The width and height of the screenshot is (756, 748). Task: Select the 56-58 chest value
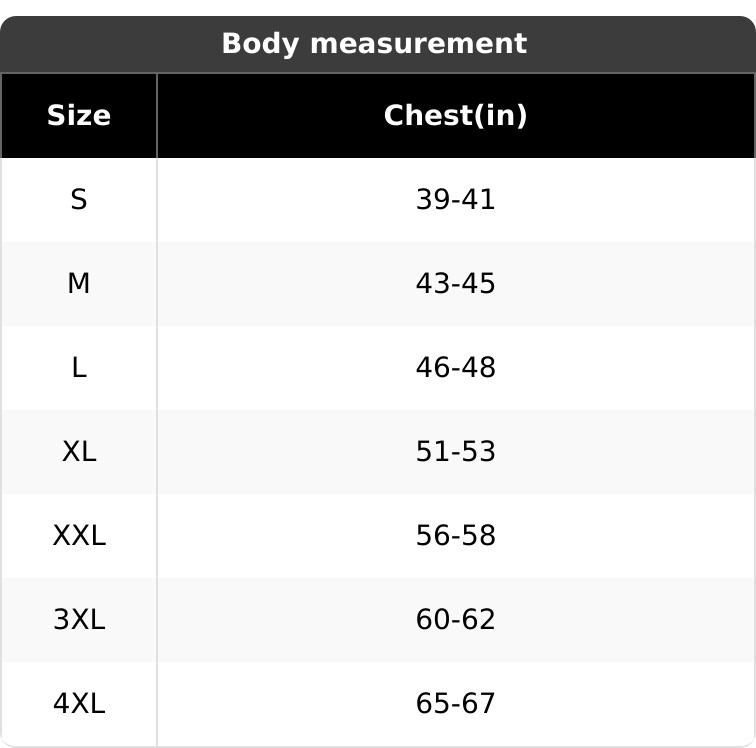(x=455, y=536)
